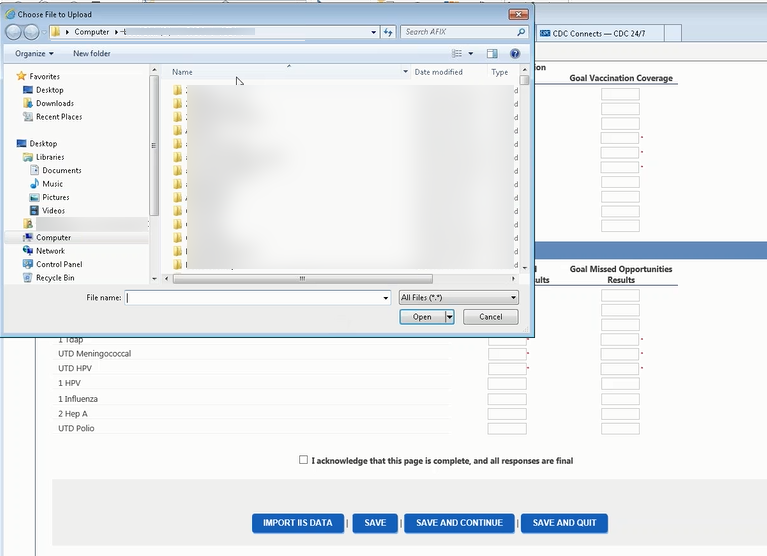Click the Forward navigation arrow in file dialog
The width and height of the screenshot is (767, 556).
(31, 32)
